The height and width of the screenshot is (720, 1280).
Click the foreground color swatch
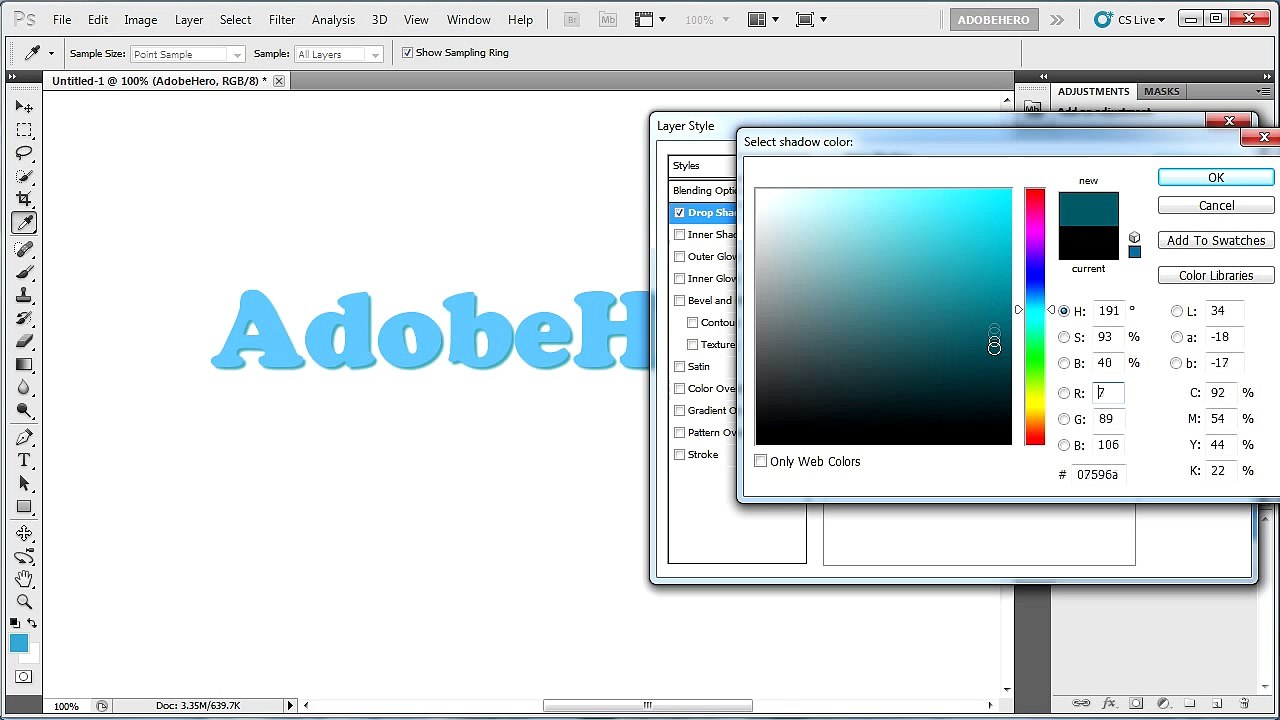pyautogui.click(x=19, y=643)
